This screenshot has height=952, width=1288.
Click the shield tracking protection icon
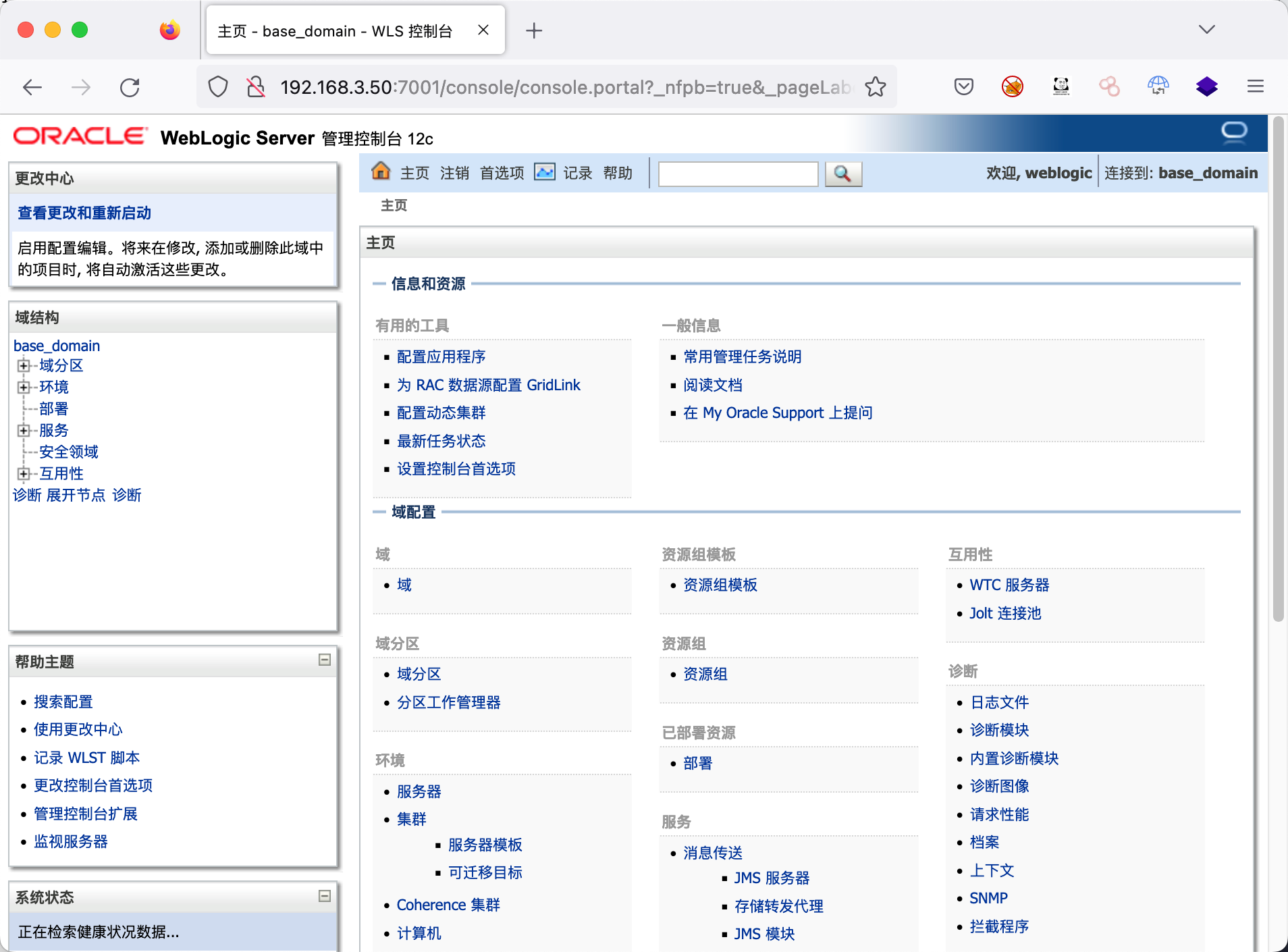pos(218,87)
